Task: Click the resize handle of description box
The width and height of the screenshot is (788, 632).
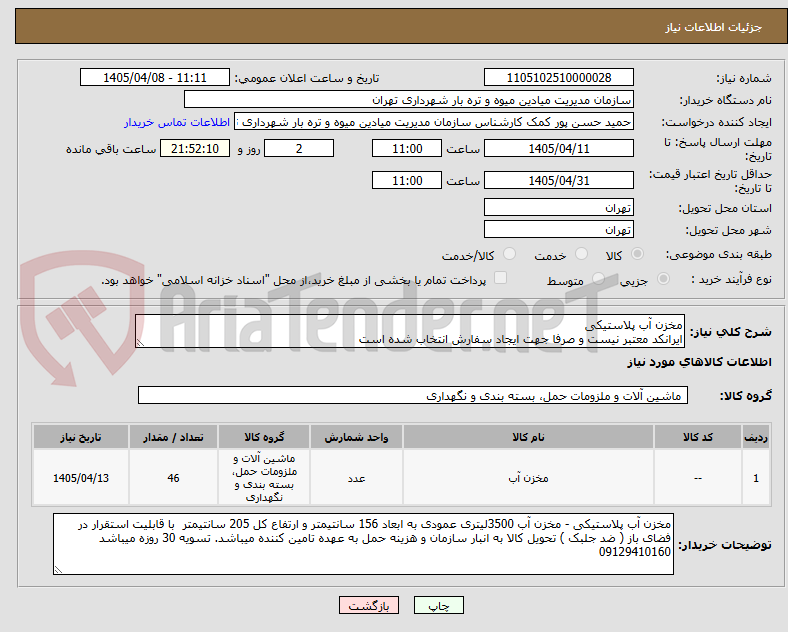Action: (140, 343)
